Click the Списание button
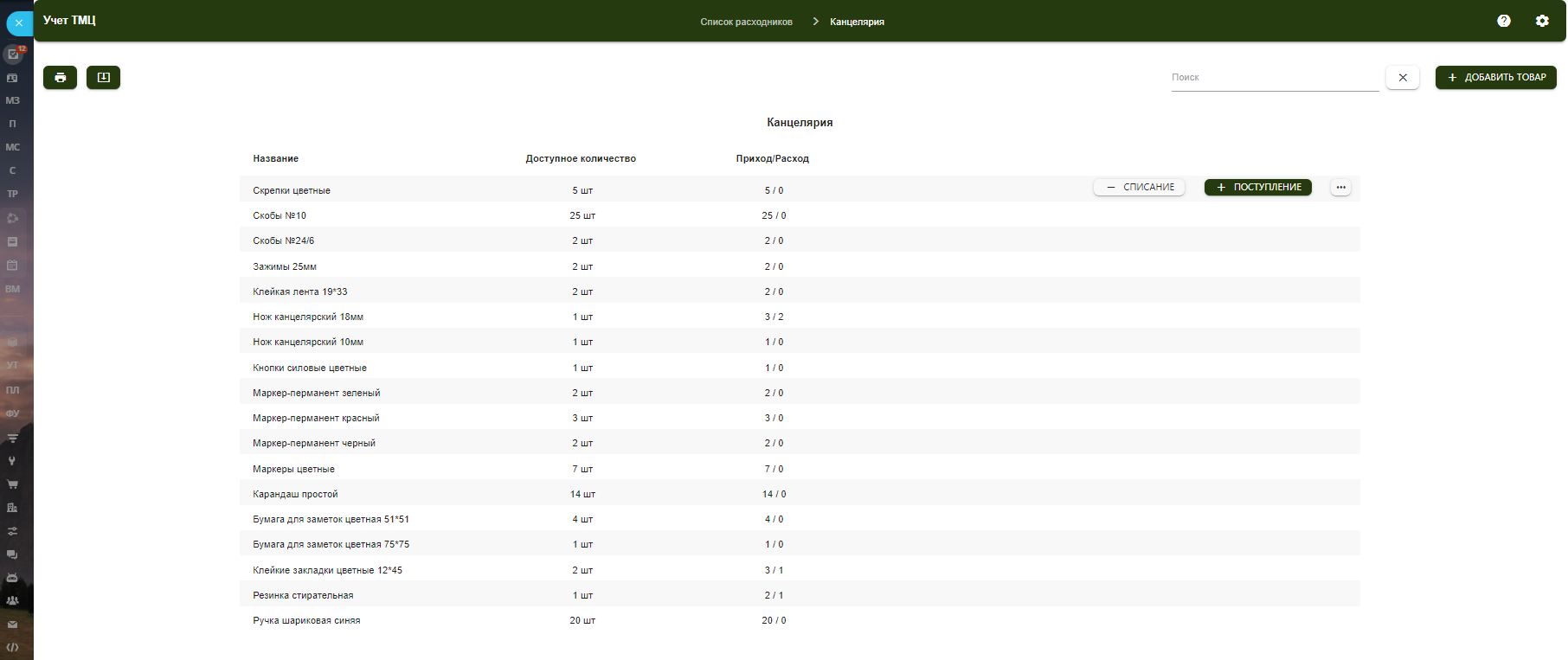1568x660 pixels. click(x=1139, y=188)
